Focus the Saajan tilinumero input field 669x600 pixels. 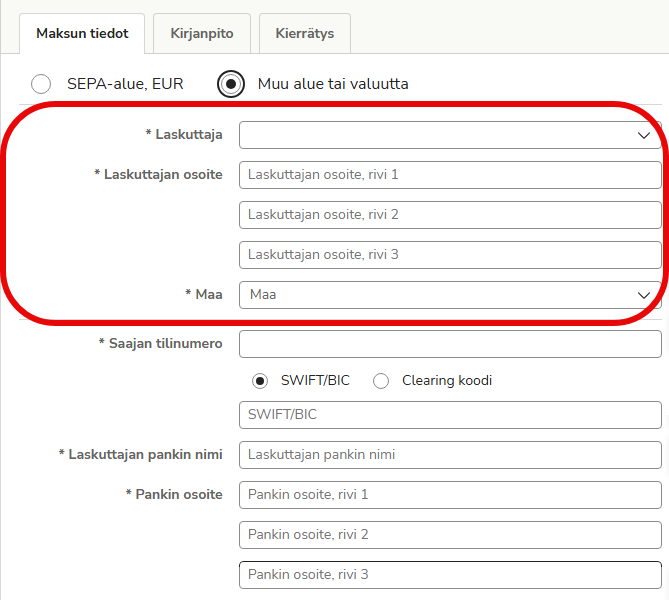pyautogui.click(x=450, y=344)
